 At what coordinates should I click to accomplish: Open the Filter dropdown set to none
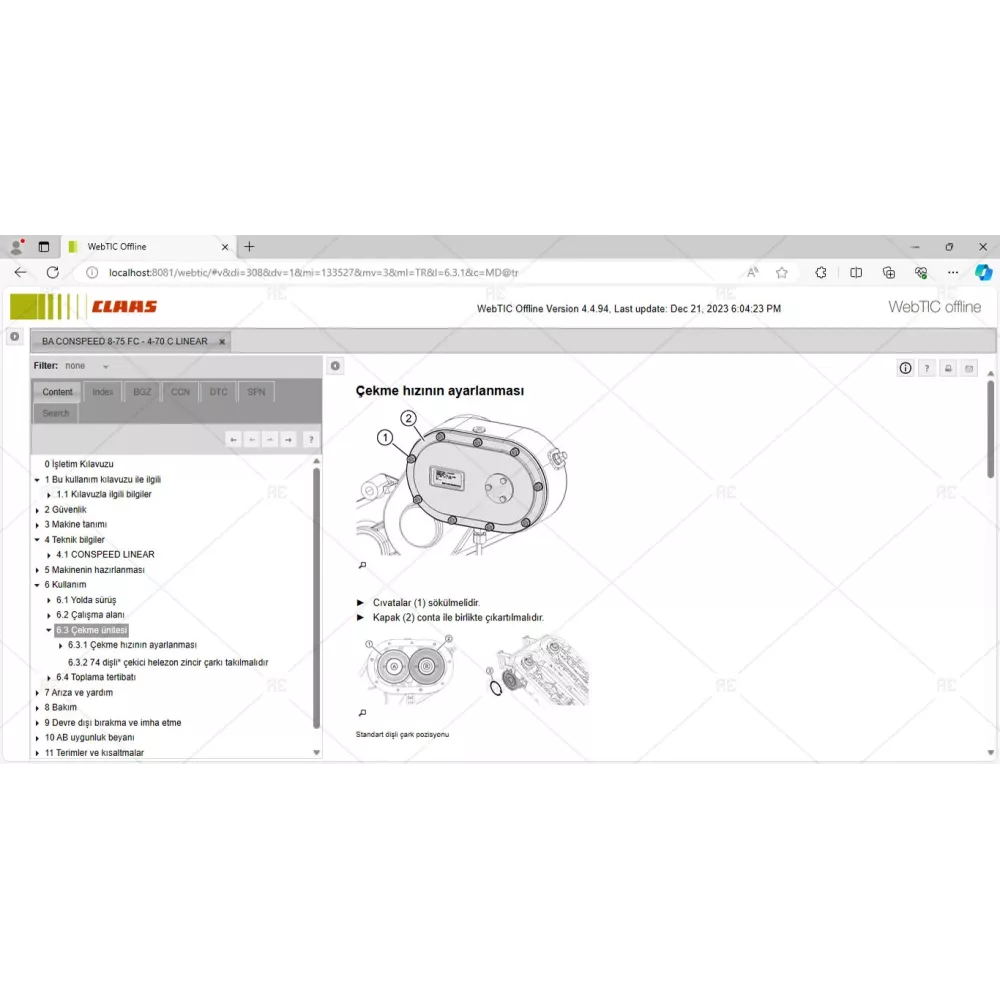click(87, 366)
